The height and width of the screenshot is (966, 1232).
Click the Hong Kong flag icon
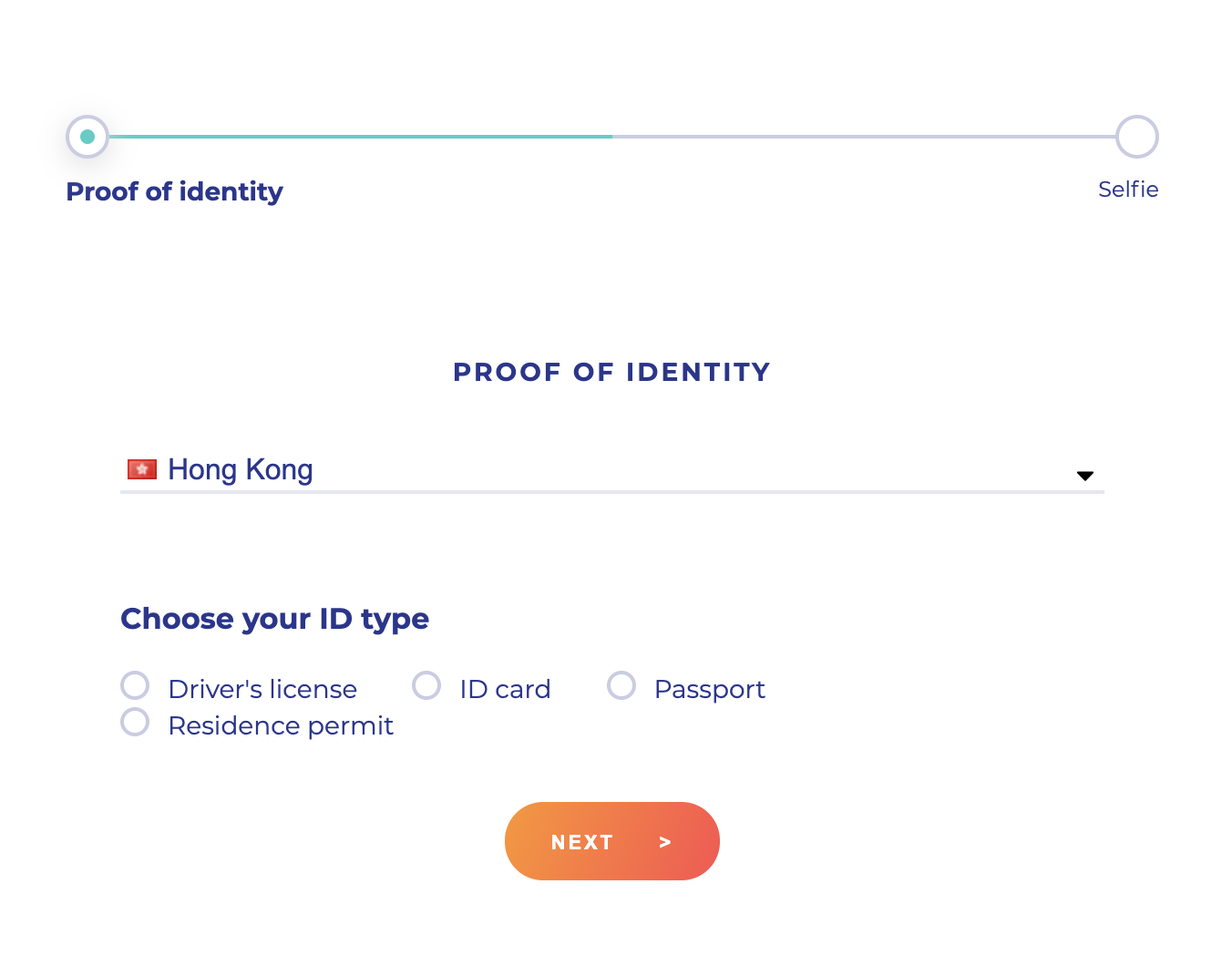tap(142, 469)
